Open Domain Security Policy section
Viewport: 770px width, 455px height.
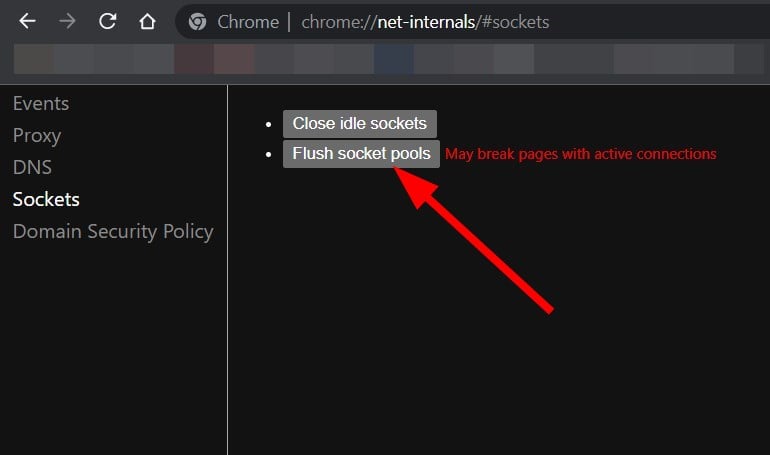coord(113,231)
